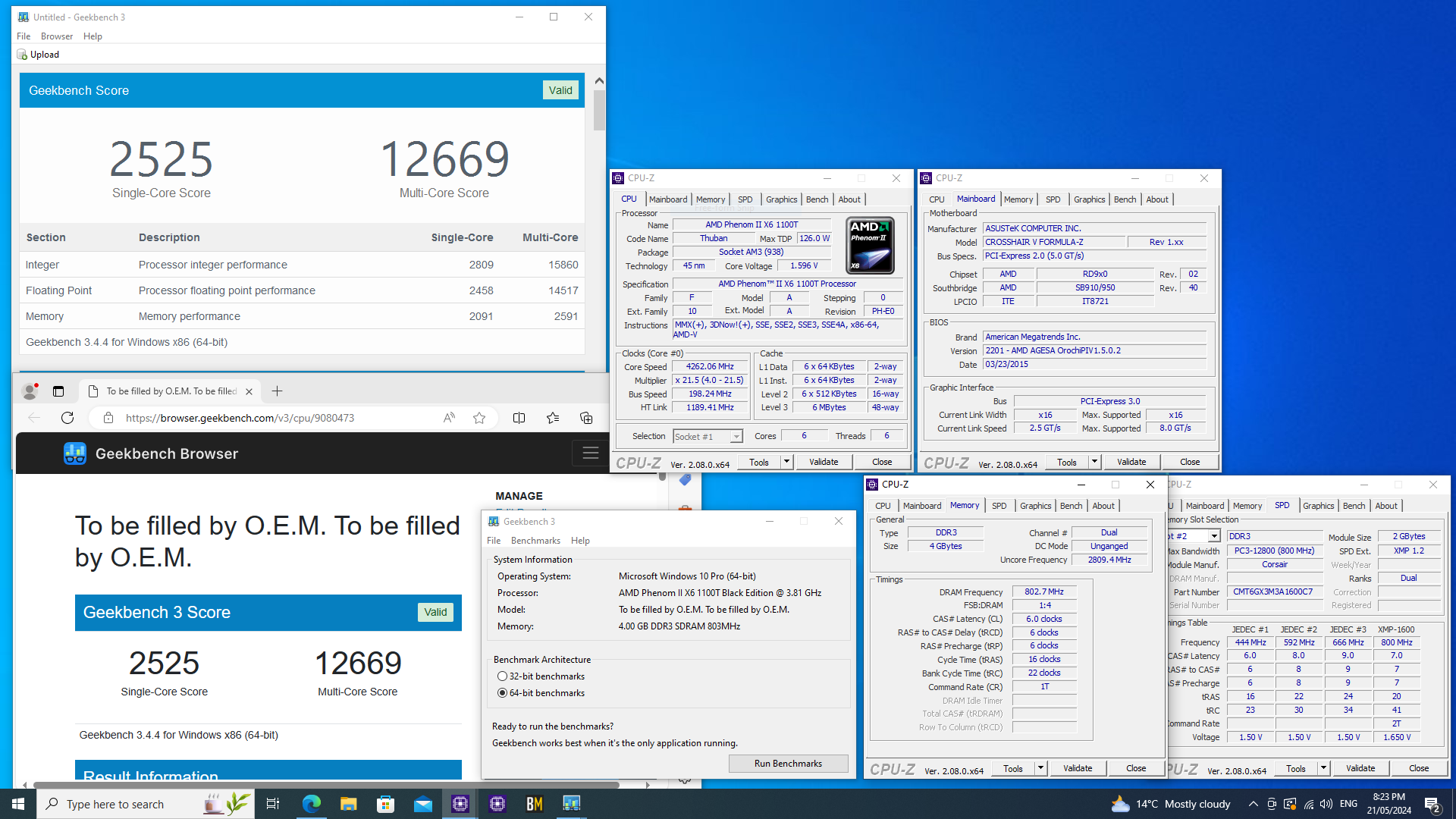Open Help menu in Untitled Geekbench window

click(x=93, y=36)
